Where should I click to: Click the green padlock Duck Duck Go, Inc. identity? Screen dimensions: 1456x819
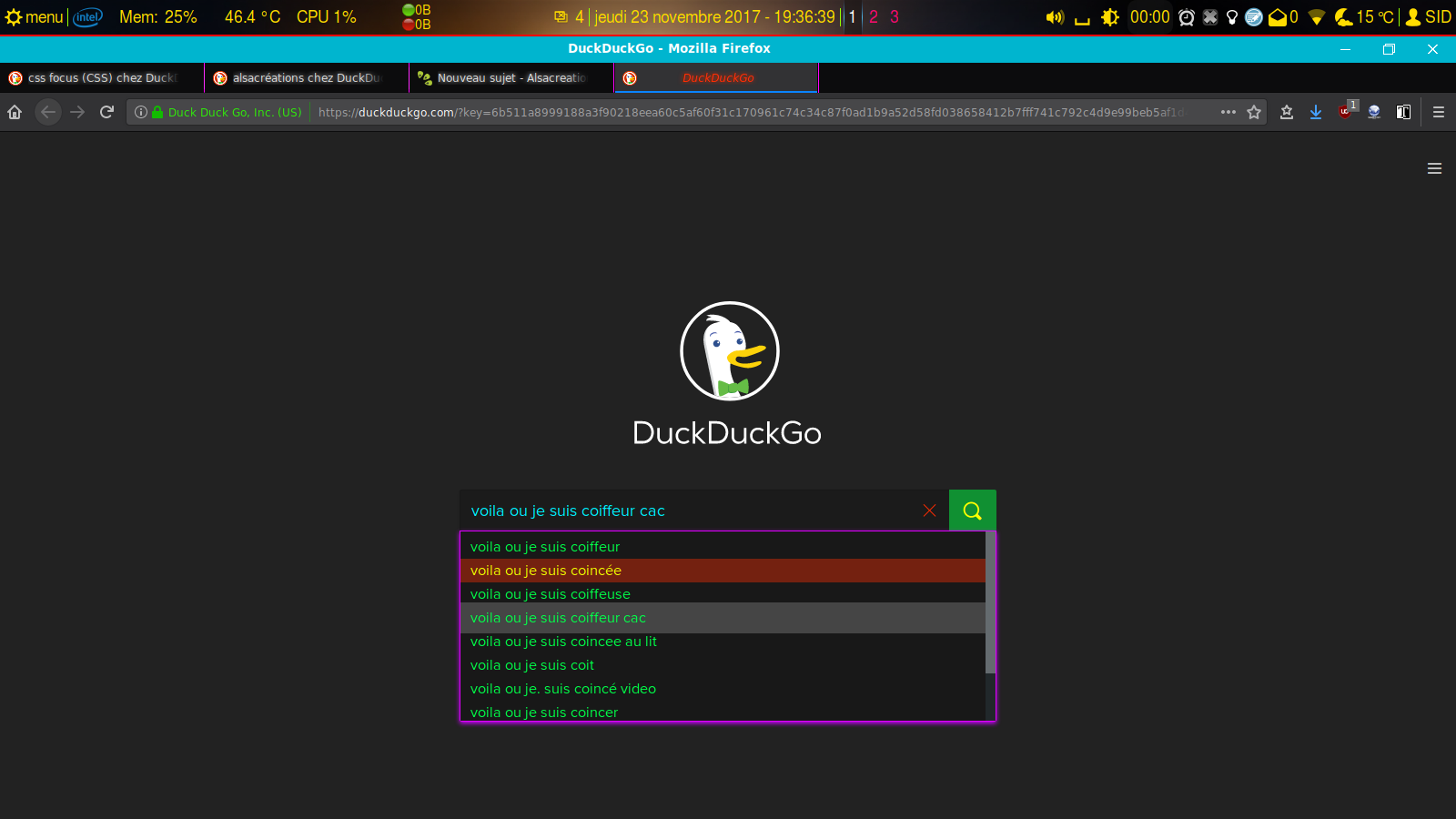227,112
